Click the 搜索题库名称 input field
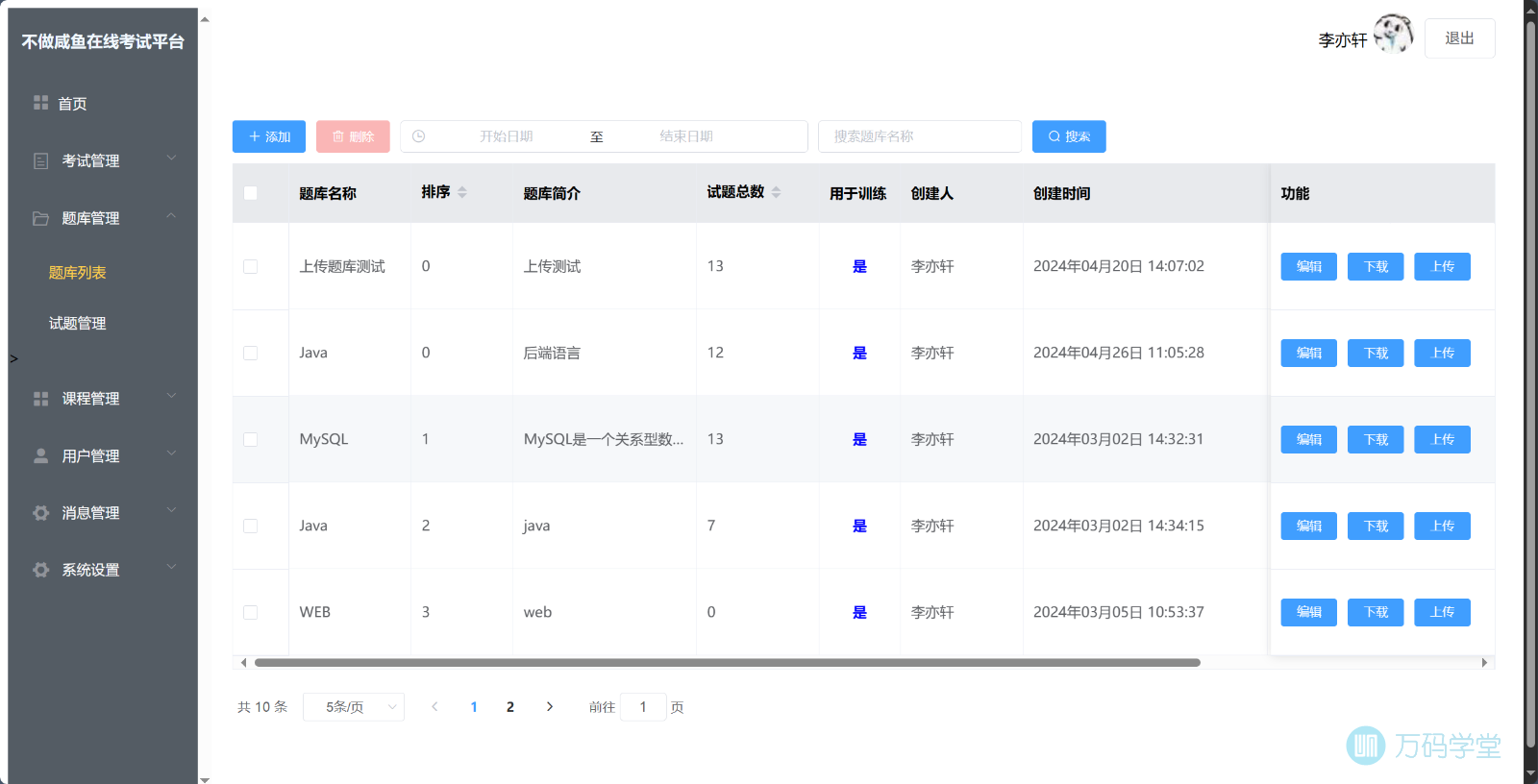 point(920,136)
